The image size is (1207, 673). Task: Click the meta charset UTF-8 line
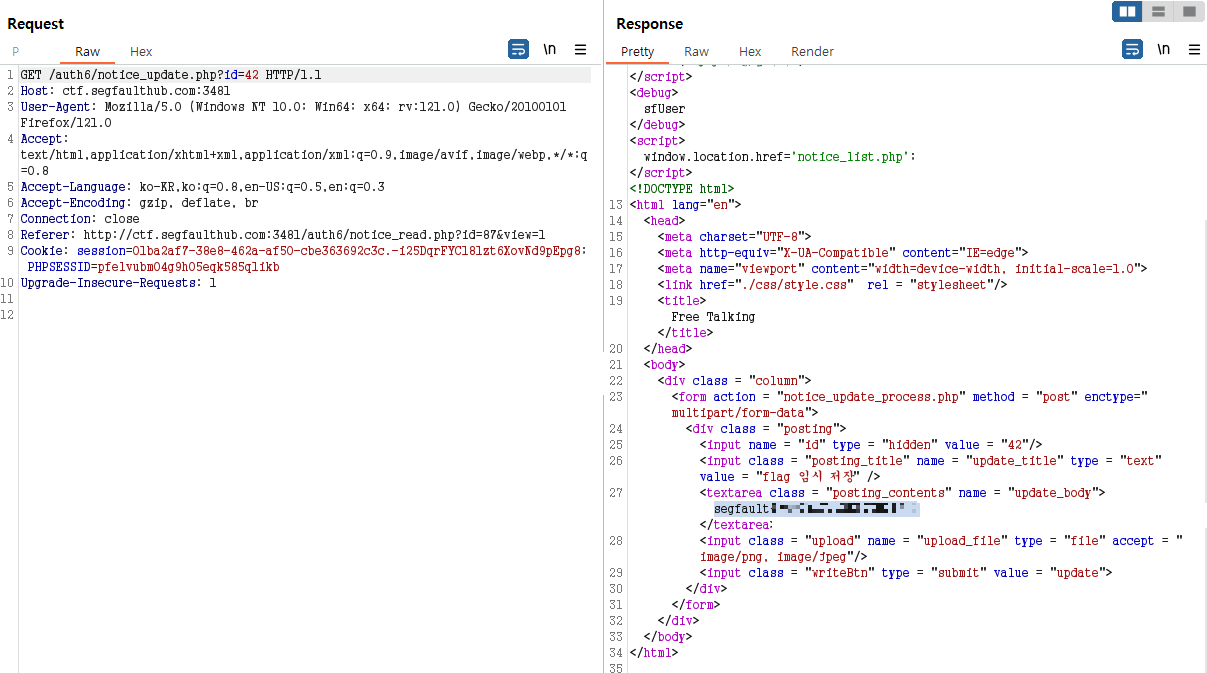(x=735, y=237)
